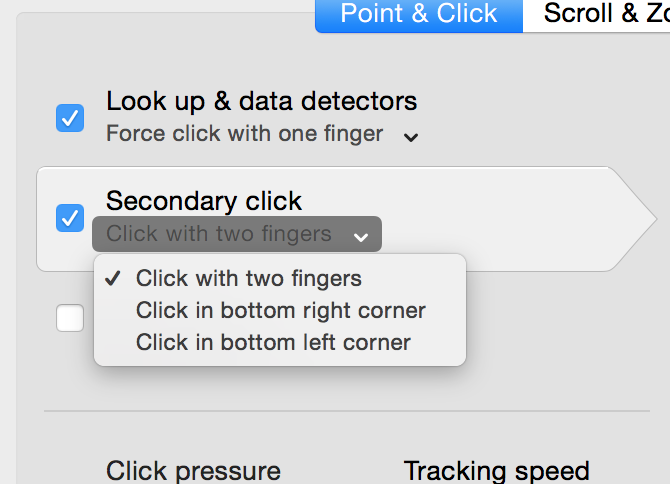Click the chevron on the Secondary click dropdown
This screenshot has height=484, width=670.
[x=360, y=237]
